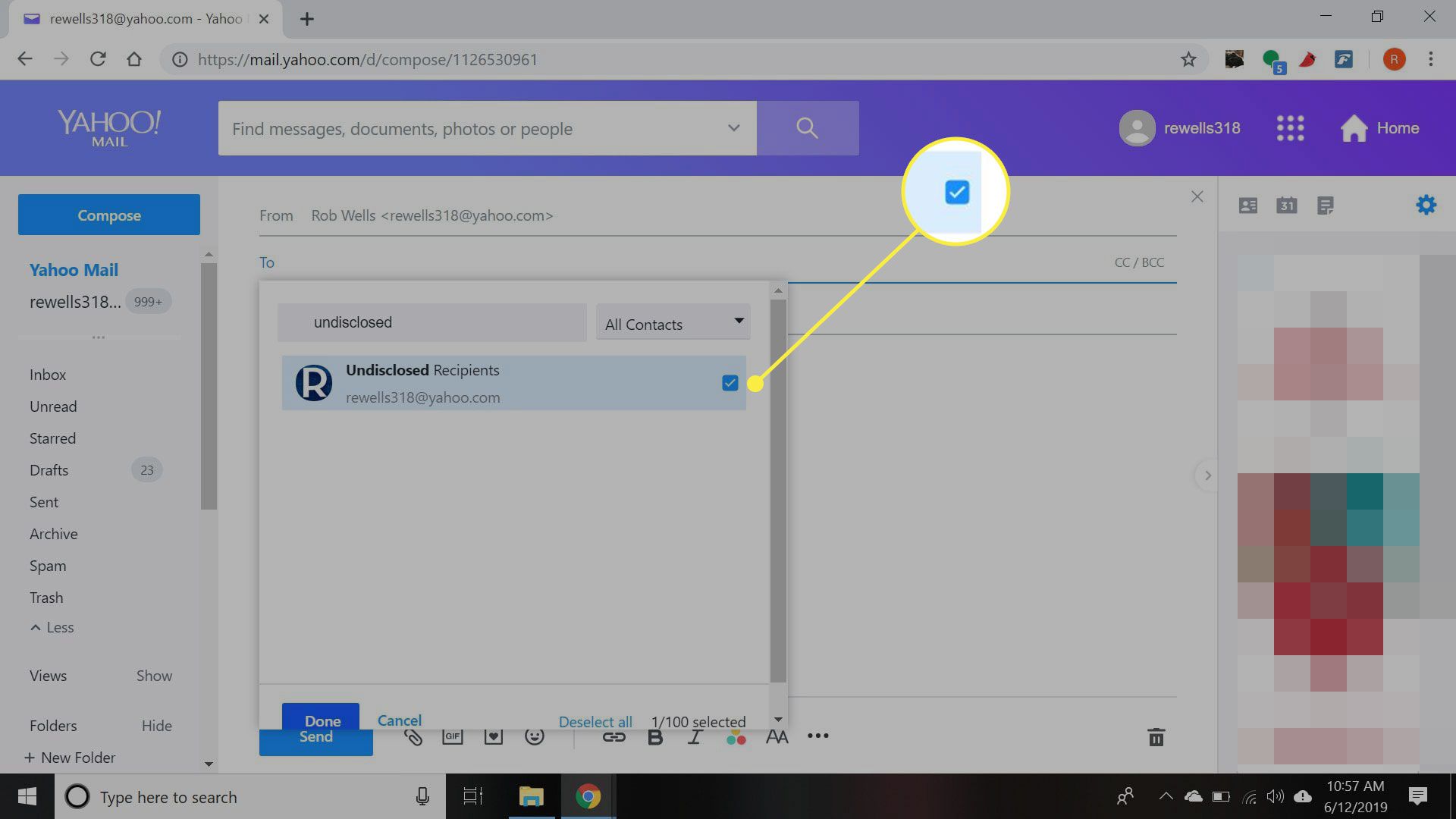Insert a GIF with GIF icon
1456x819 pixels.
[453, 736]
